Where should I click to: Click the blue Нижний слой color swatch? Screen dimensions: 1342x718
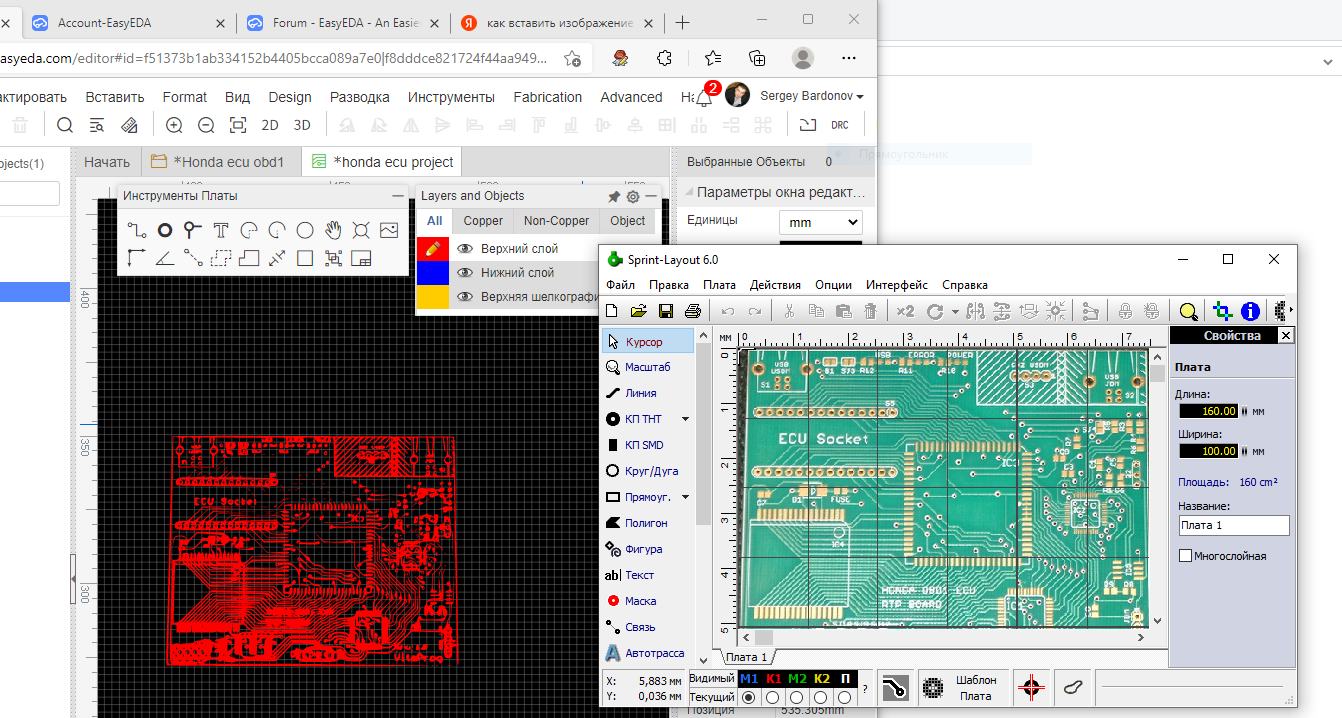point(432,273)
